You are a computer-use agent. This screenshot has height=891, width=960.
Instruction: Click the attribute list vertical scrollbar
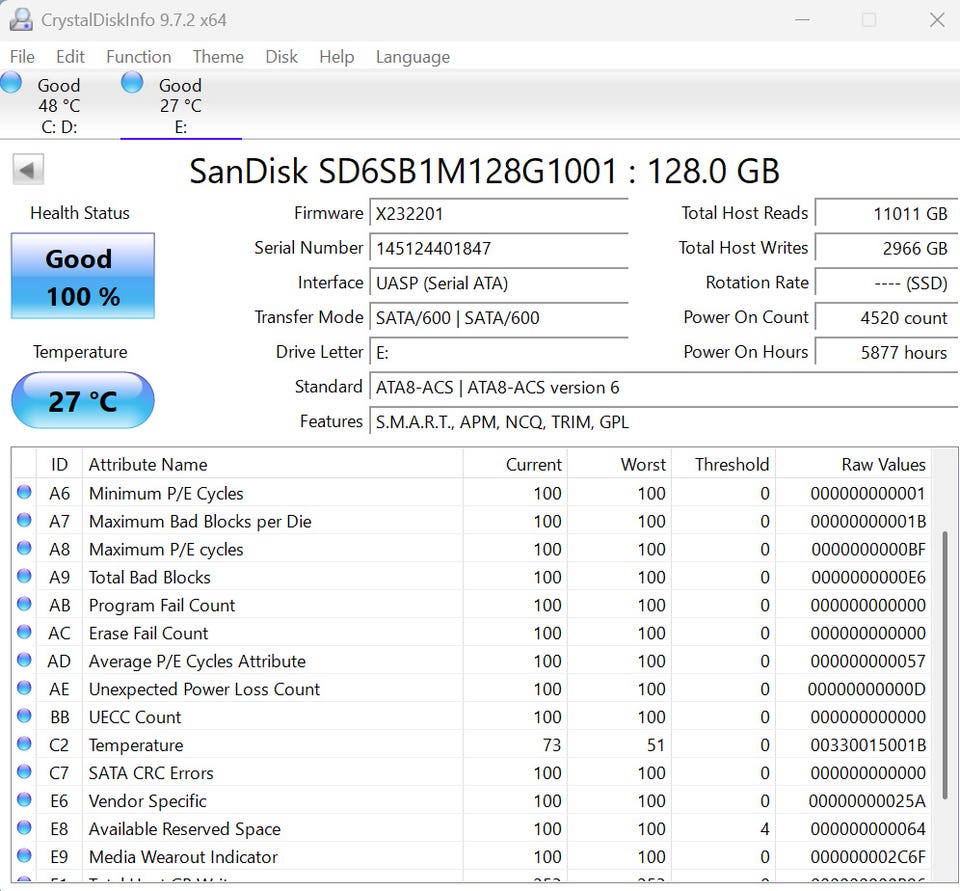click(x=945, y=664)
